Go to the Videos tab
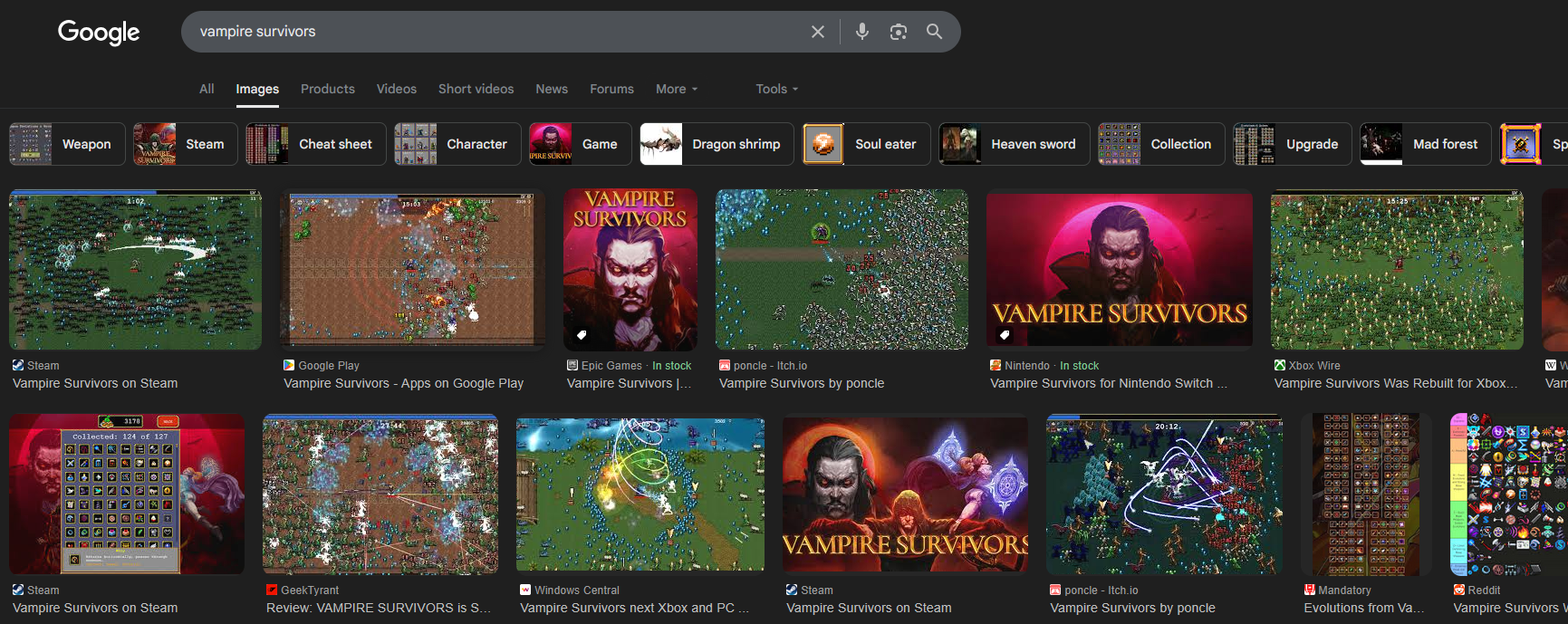1568x624 pixels. coord(397,89)
